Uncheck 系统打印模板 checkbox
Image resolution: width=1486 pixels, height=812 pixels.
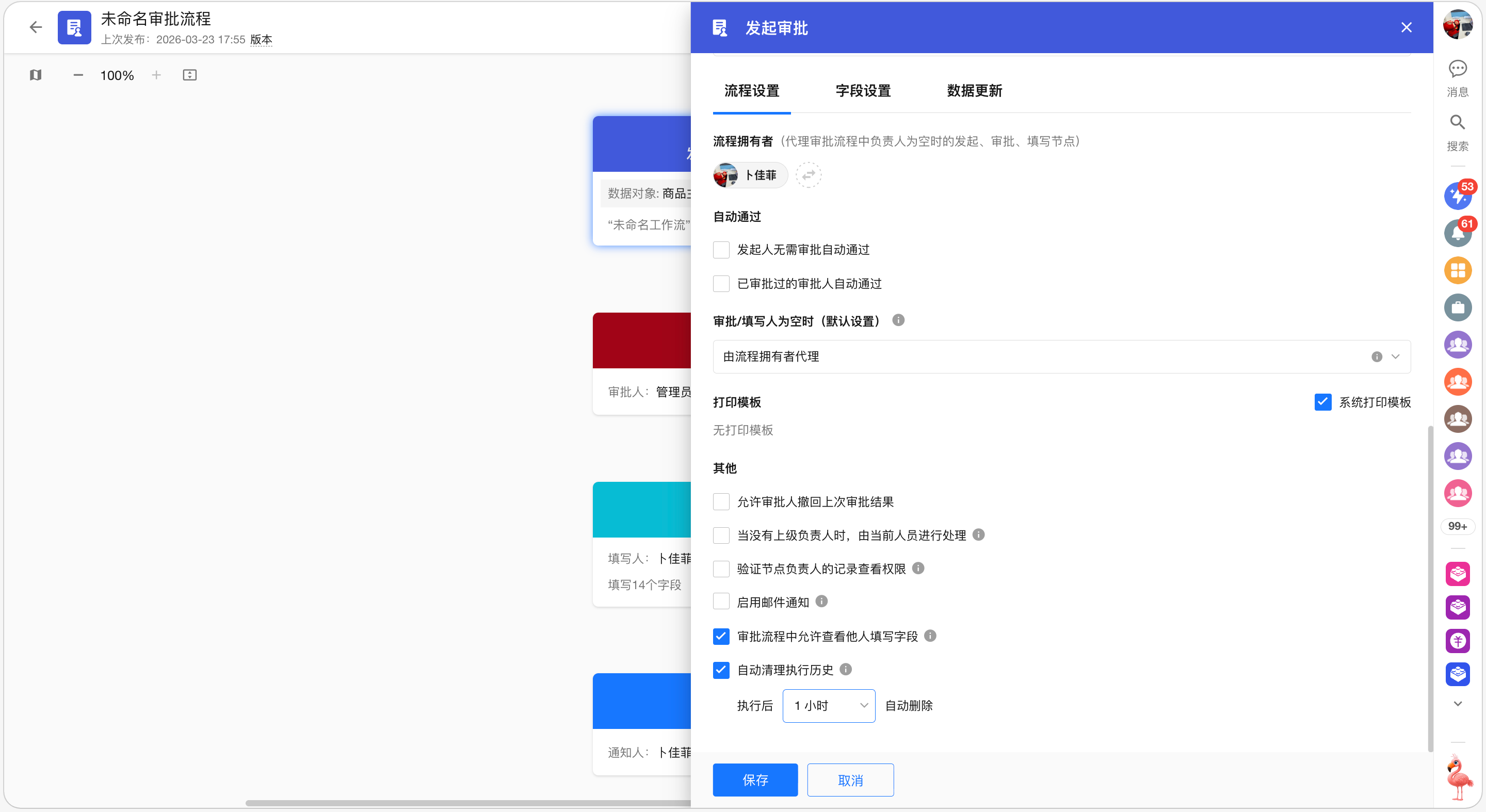(1322, 402)
